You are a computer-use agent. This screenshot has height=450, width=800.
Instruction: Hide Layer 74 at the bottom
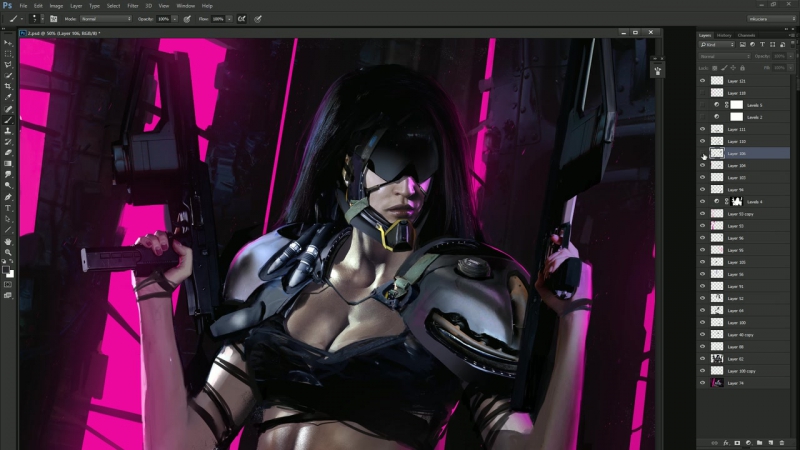tap(703, 383)
